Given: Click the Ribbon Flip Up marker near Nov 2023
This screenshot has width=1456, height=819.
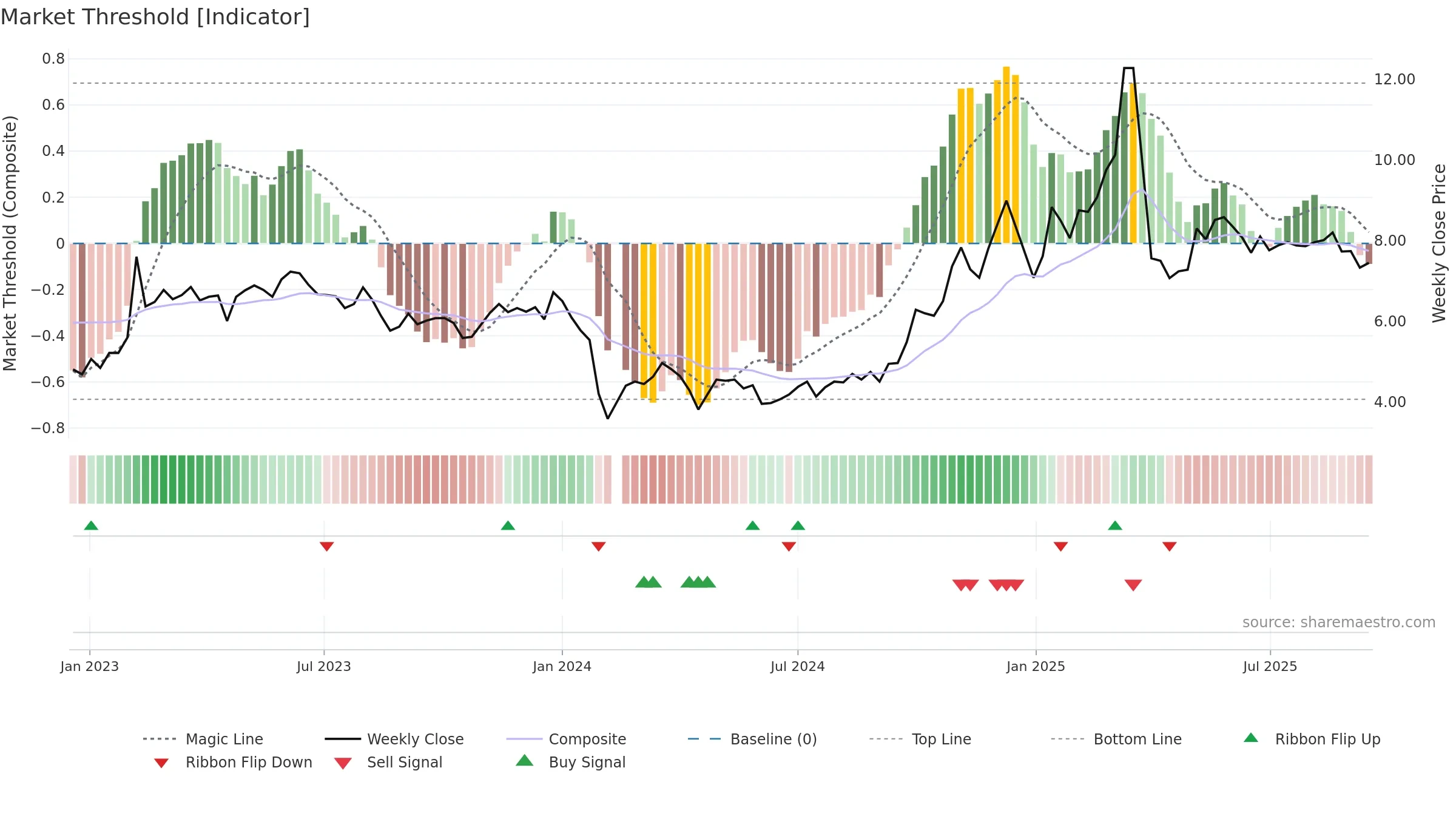Looking at the screenshot, I should 508,525.
